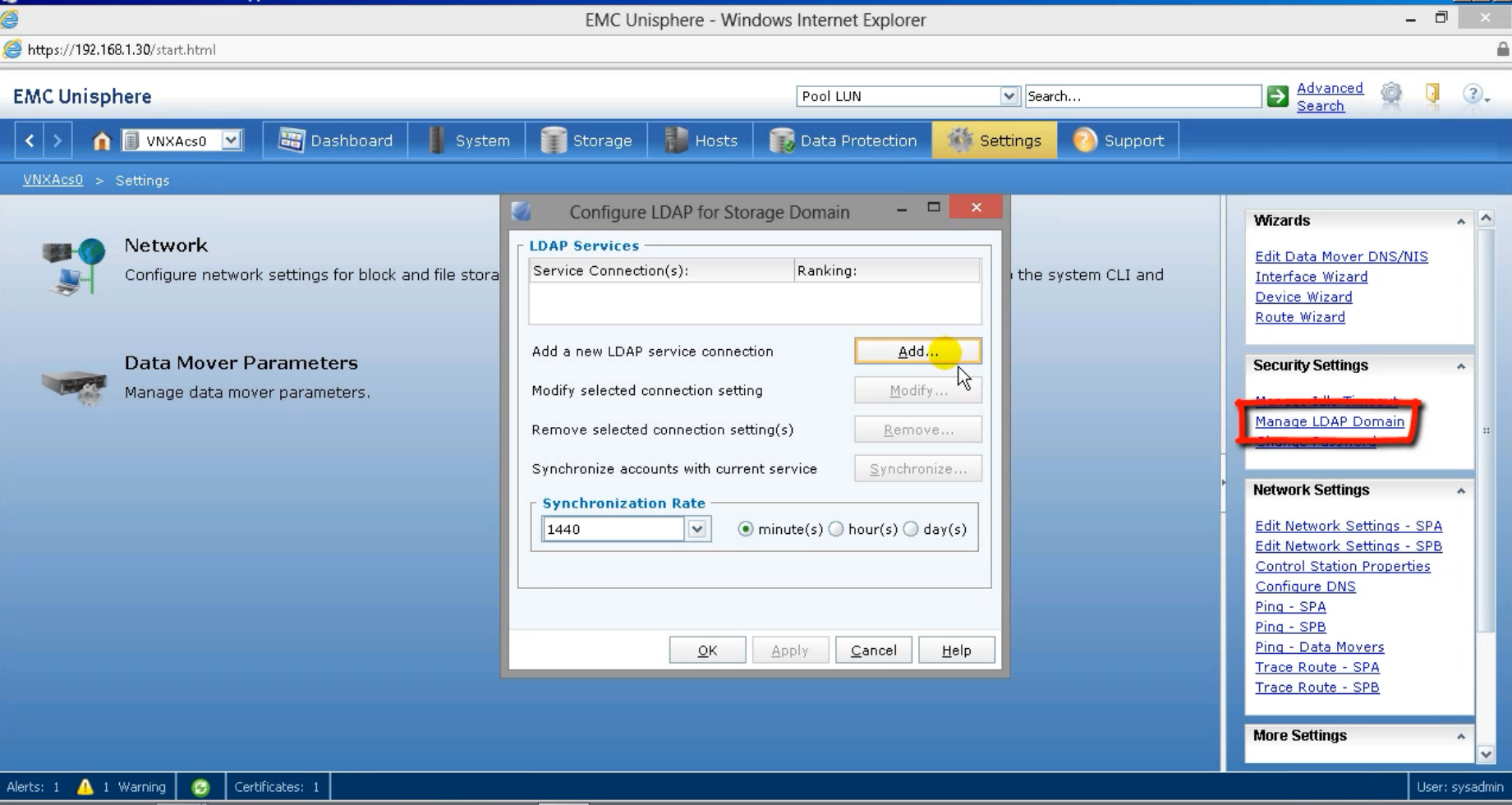1512x805 pixels.
Task: Open Edit Network Settings - SPA
Action: pos(1349,526)
